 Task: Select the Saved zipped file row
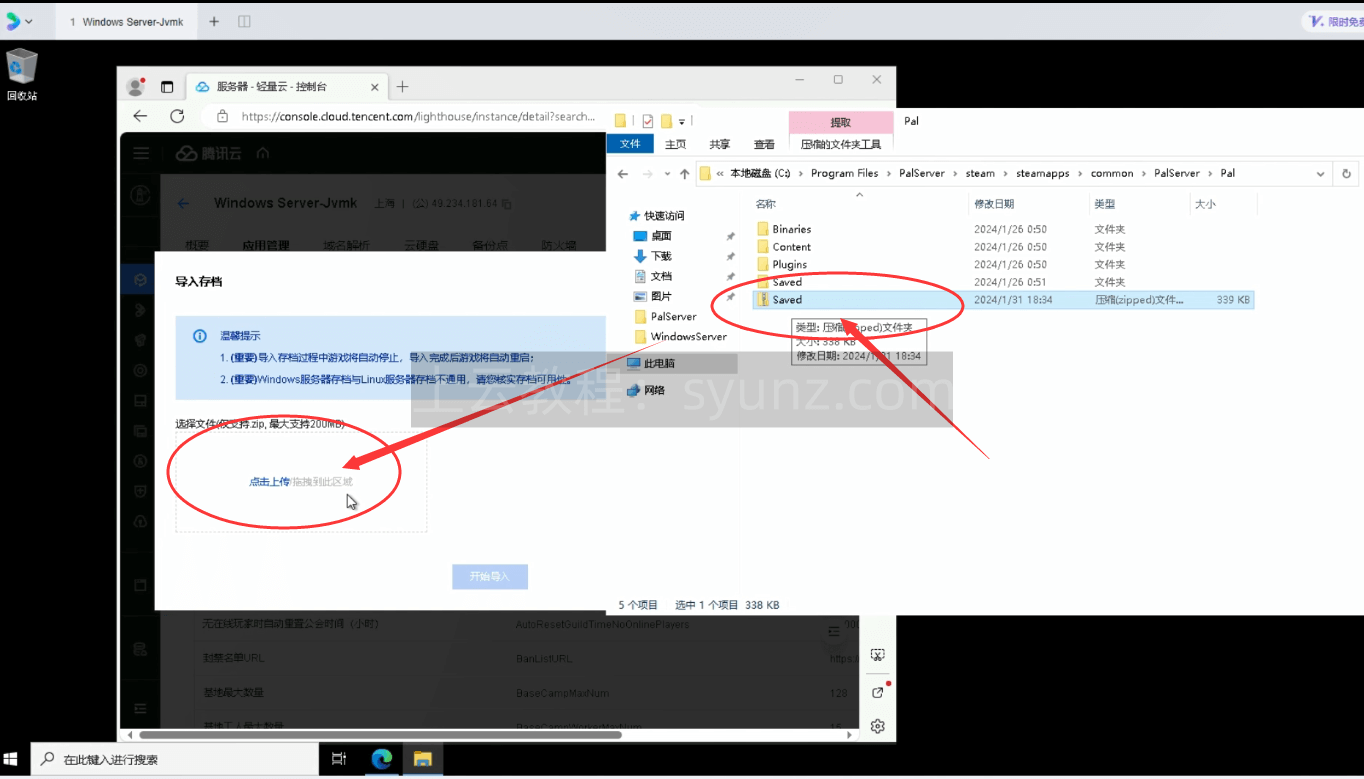point(1003,300)
